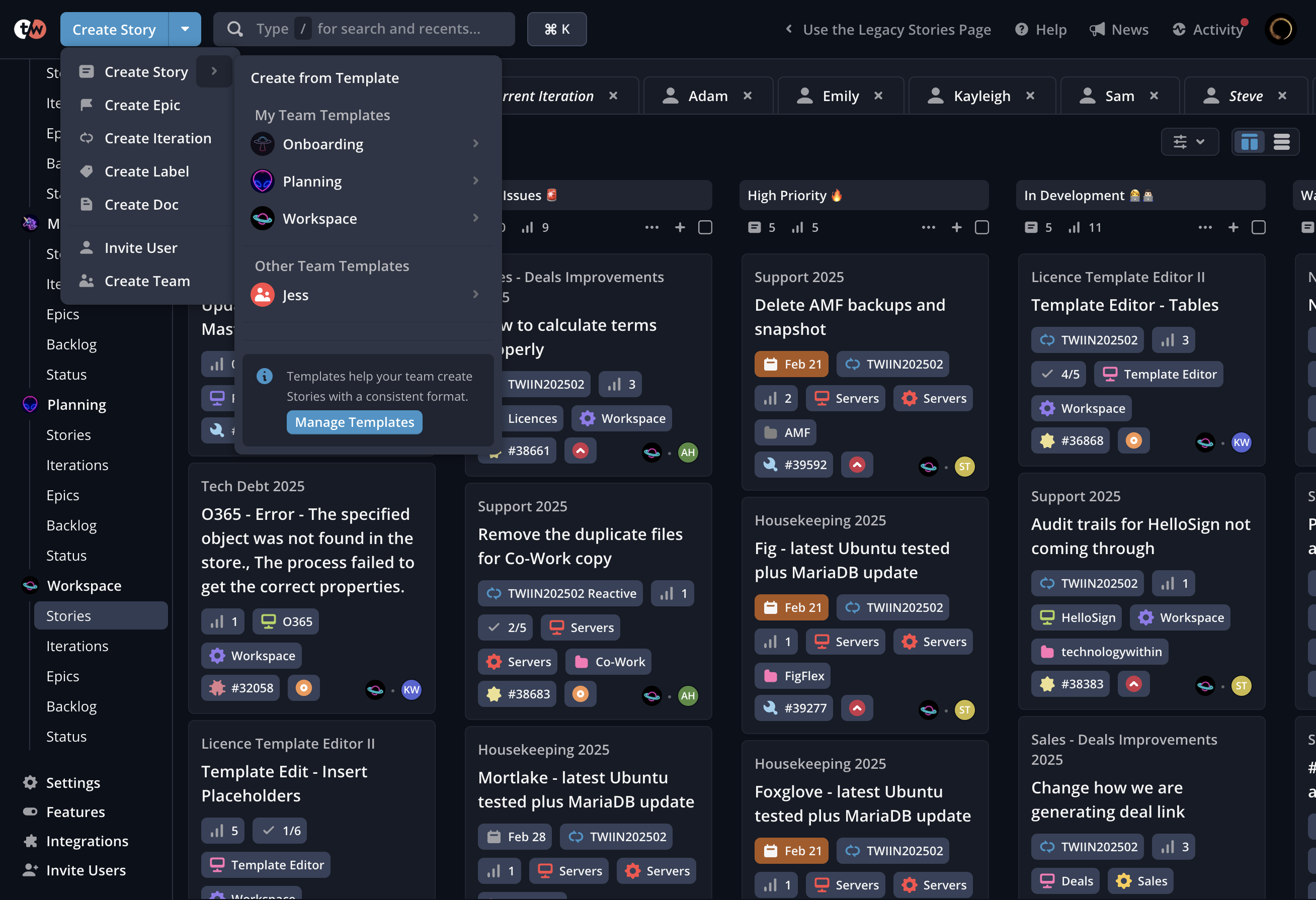Switch to list table view
The image size is (1316, 900).
(1281, 141)
